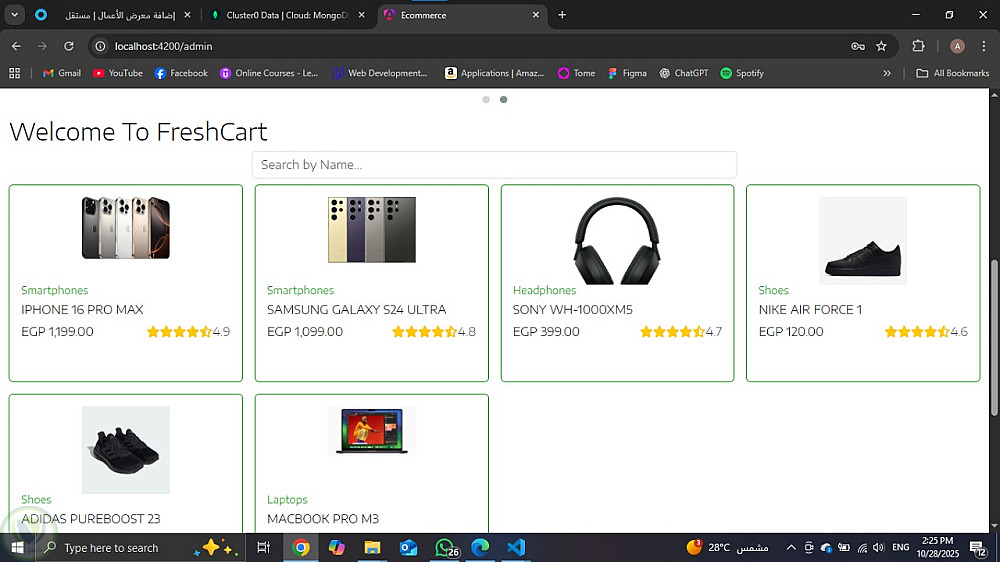Click the SAMSUNG GALAXY S24 ULTRA title
This screenshot has width=1000, height=562.
[357, 310]
